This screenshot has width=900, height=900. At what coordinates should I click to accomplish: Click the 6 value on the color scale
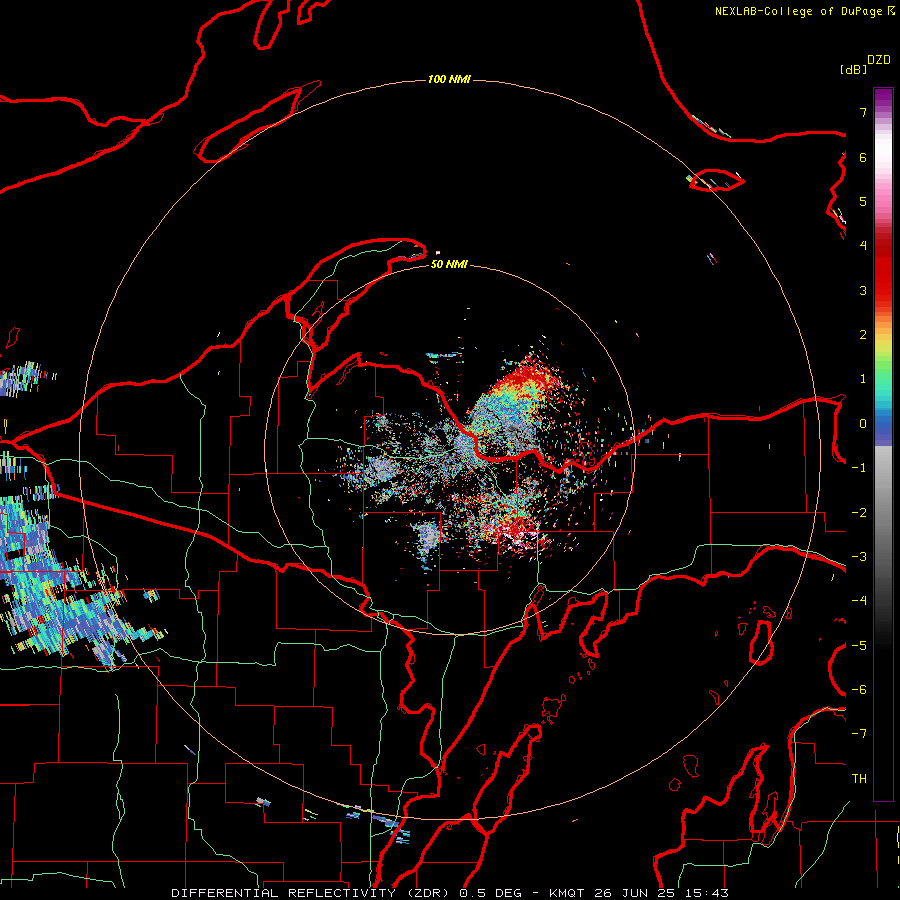click(x=863, y=158)
